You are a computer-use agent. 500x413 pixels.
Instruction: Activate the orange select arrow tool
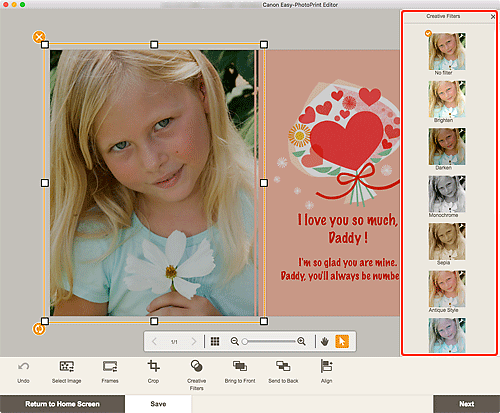point(342,341)
